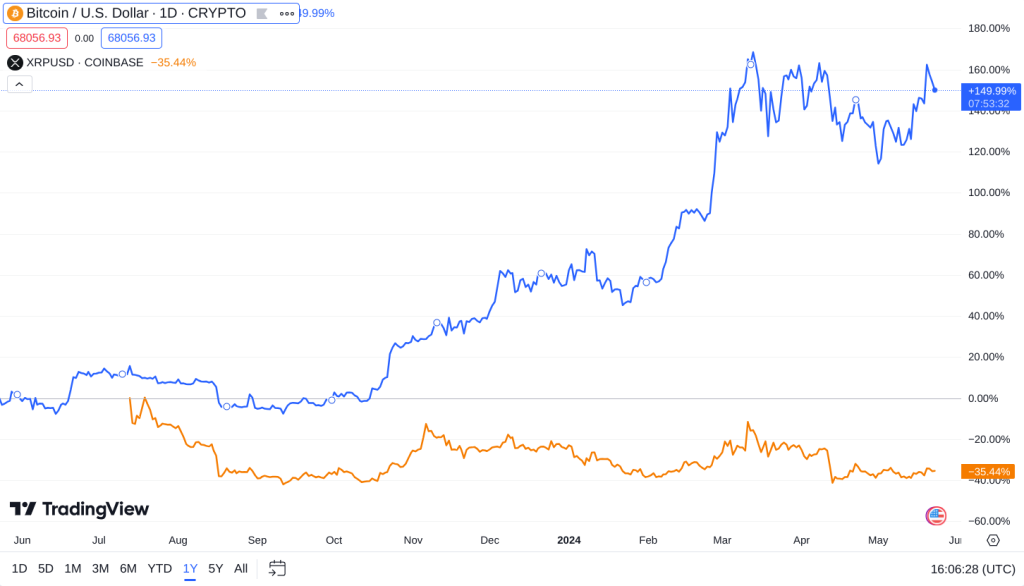Click the XRP coin icon beside XRPUSD
Viewport: 1024px width, 586px height.
[14, 62]
